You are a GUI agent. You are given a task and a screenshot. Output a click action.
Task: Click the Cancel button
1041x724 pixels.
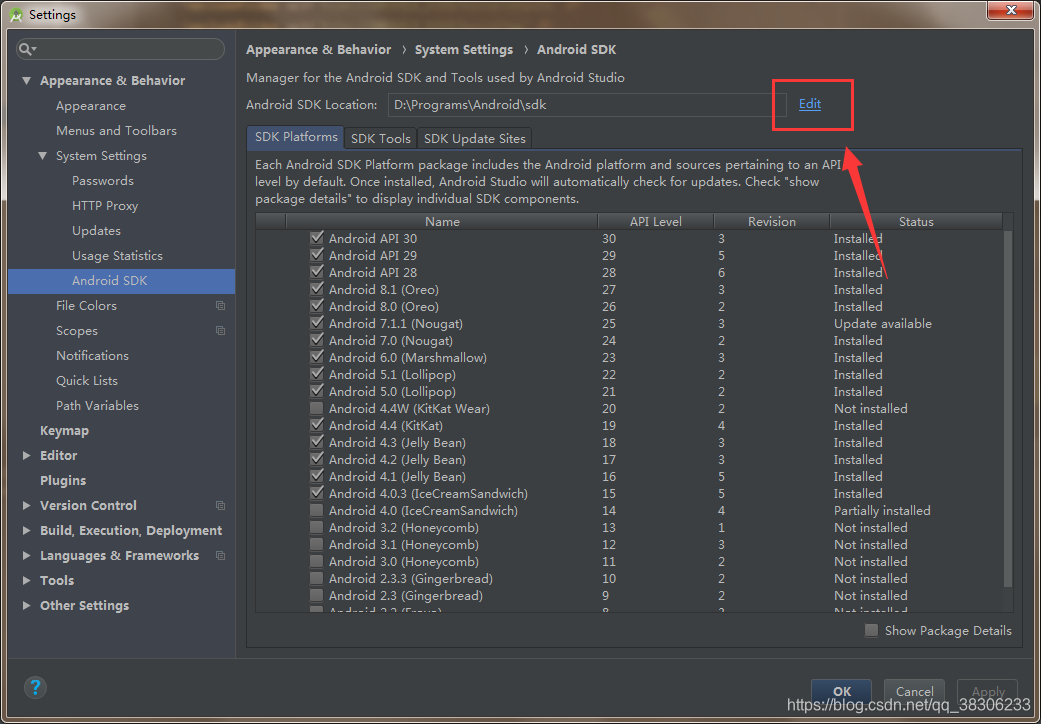coord(914,691)
